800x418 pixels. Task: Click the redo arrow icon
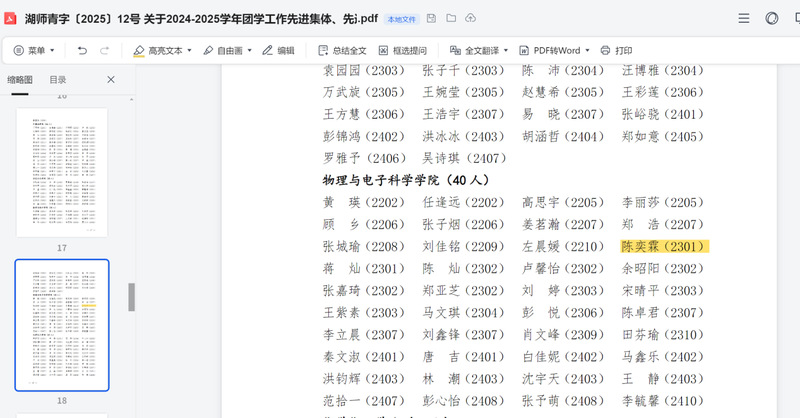(106, 50)
